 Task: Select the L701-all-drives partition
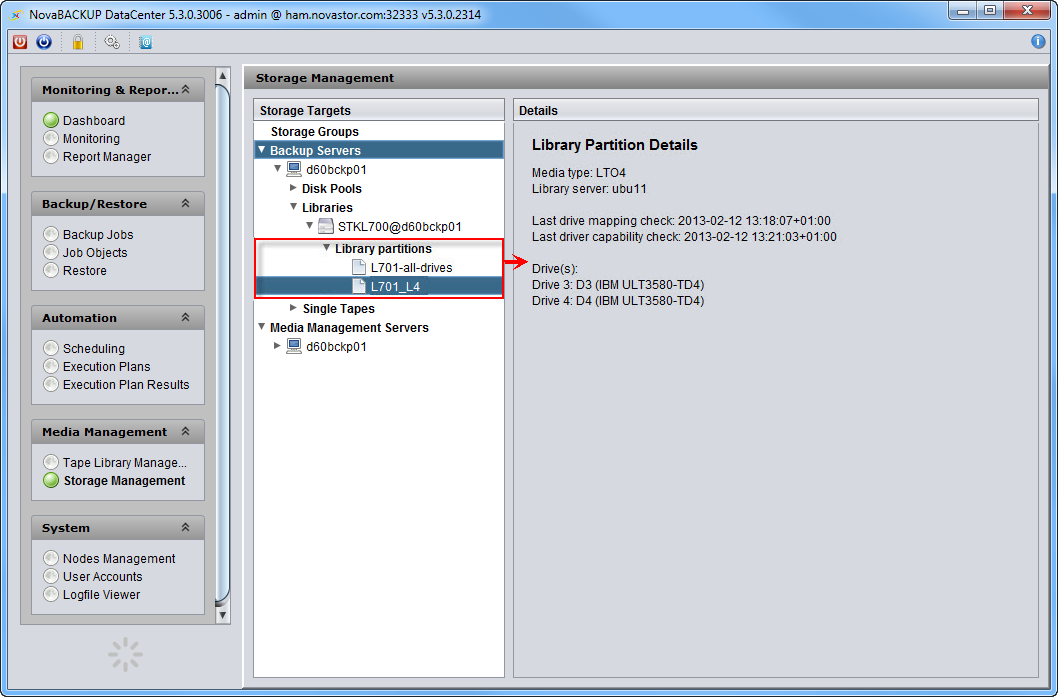[x=412, y=268]
